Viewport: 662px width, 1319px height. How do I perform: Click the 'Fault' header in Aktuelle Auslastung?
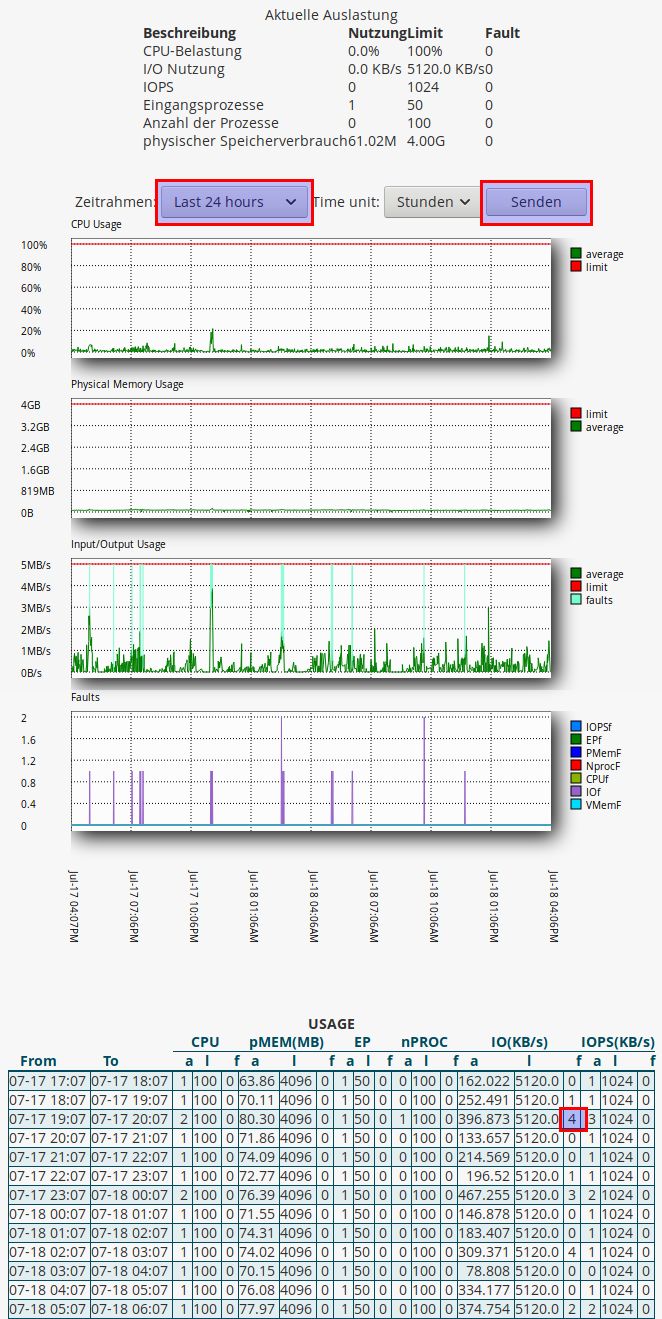pyautogui.click(x=502, y=33)
